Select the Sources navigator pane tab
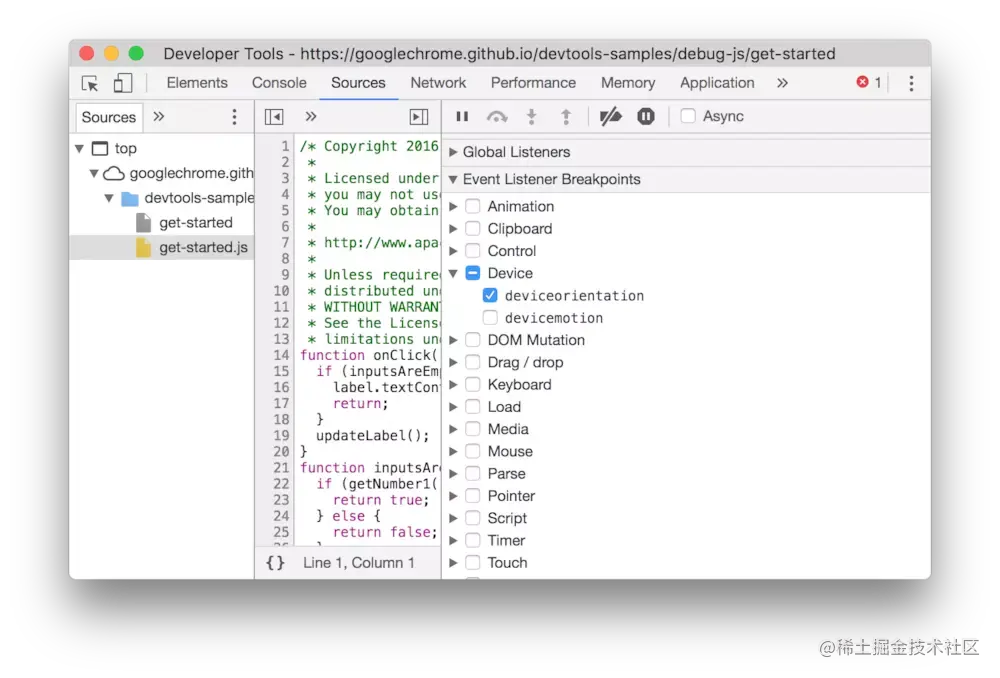Viewport: 1000px width, 678px height. coord(108,117)
